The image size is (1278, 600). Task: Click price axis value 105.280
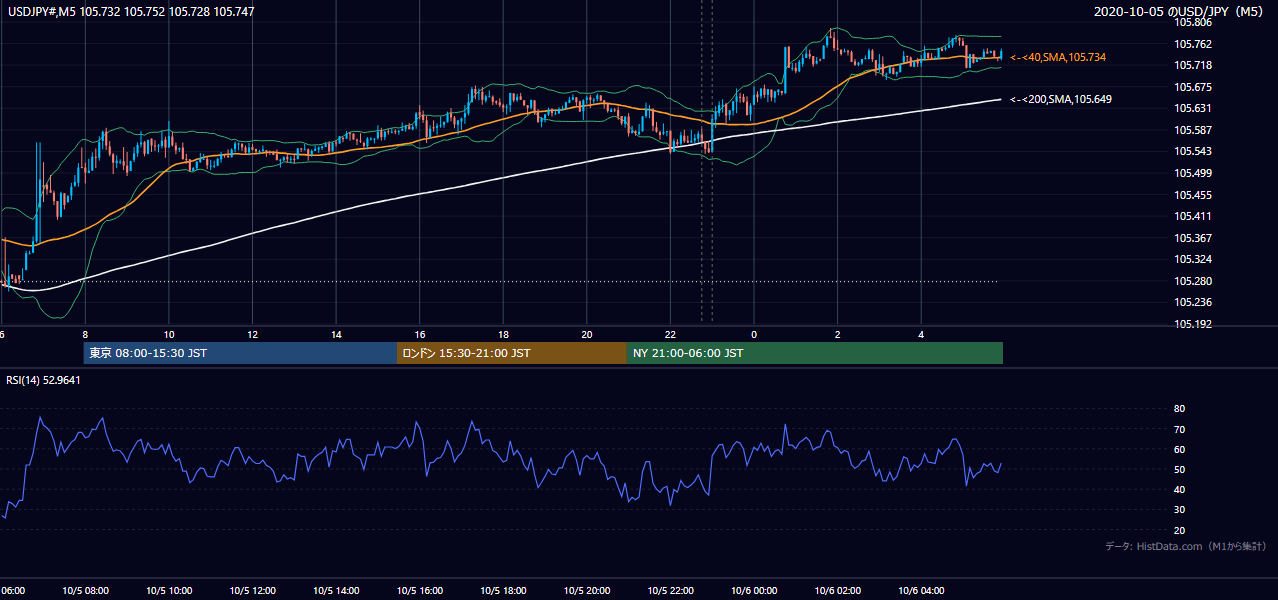pyautogui.click(x=1192, y=281)
